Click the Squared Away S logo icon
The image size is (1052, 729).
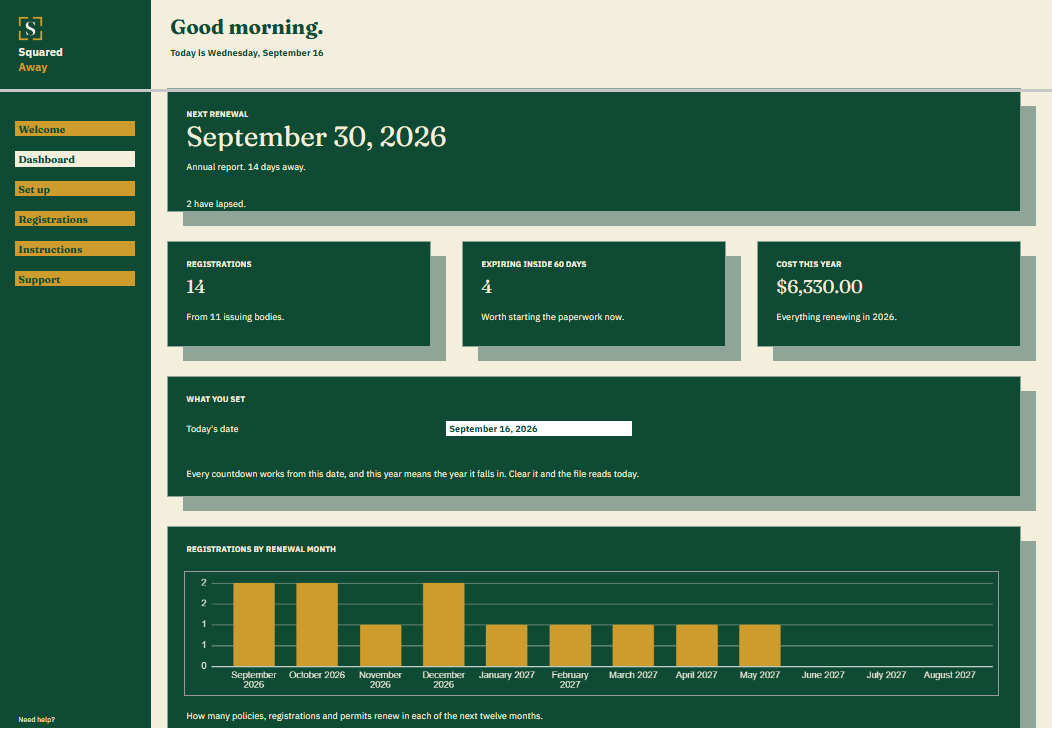coord(30,29)
